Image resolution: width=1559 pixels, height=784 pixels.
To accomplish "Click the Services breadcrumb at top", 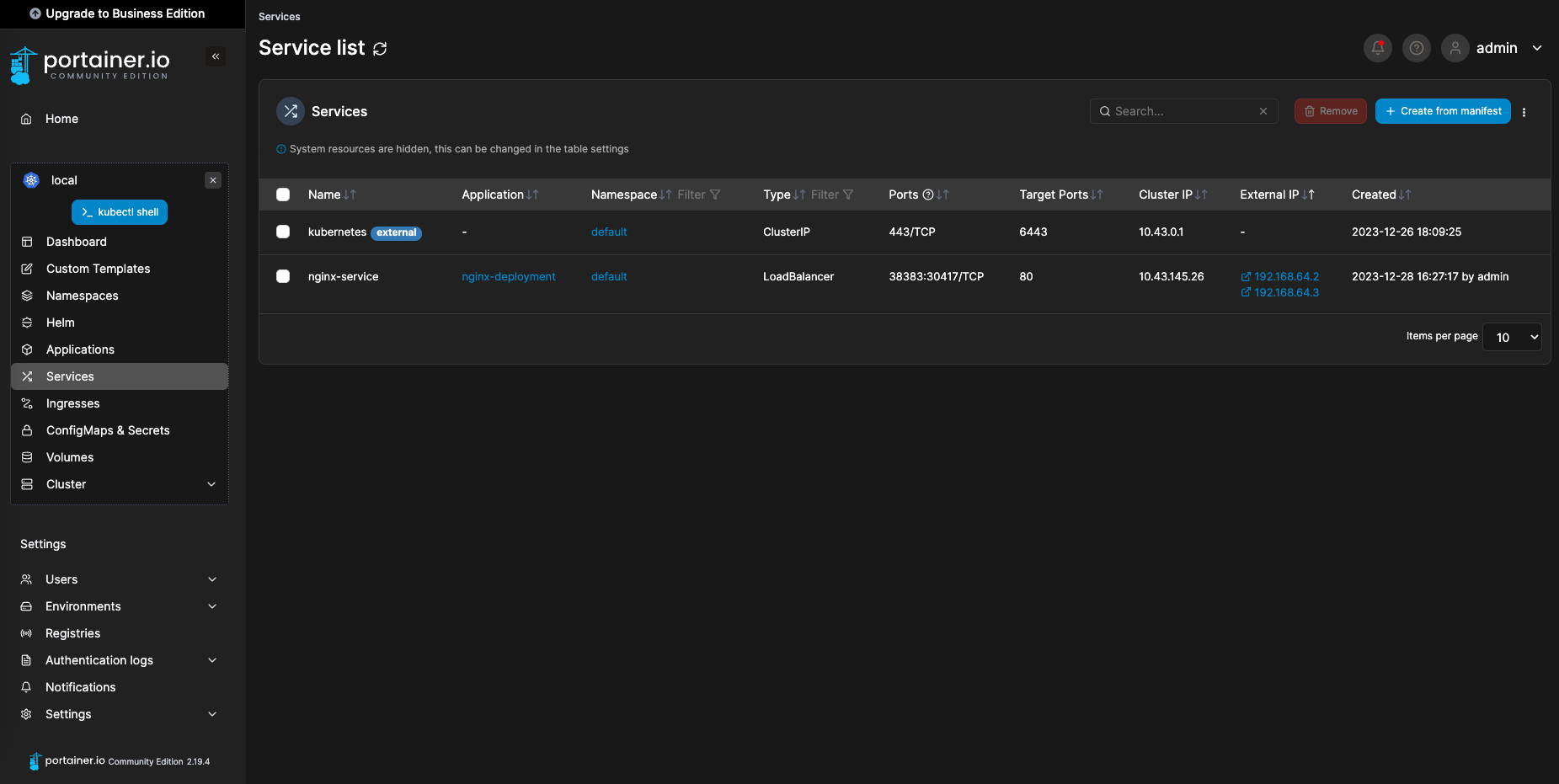I will 280,17.
